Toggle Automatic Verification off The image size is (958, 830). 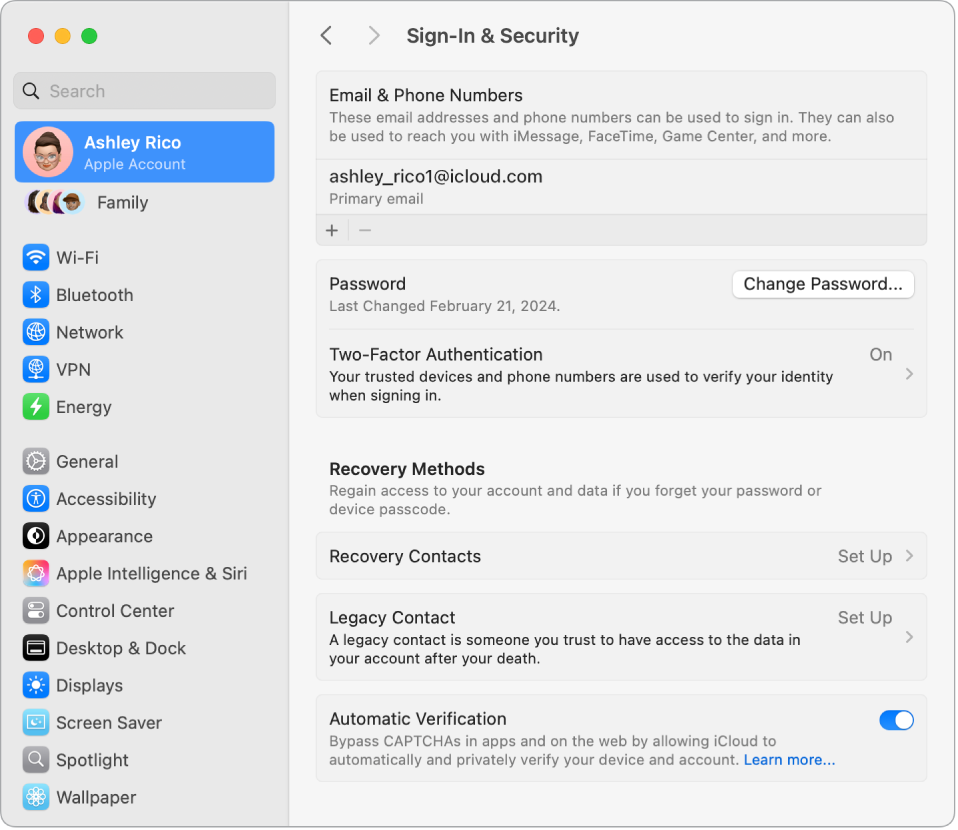[x=896, y=720]
